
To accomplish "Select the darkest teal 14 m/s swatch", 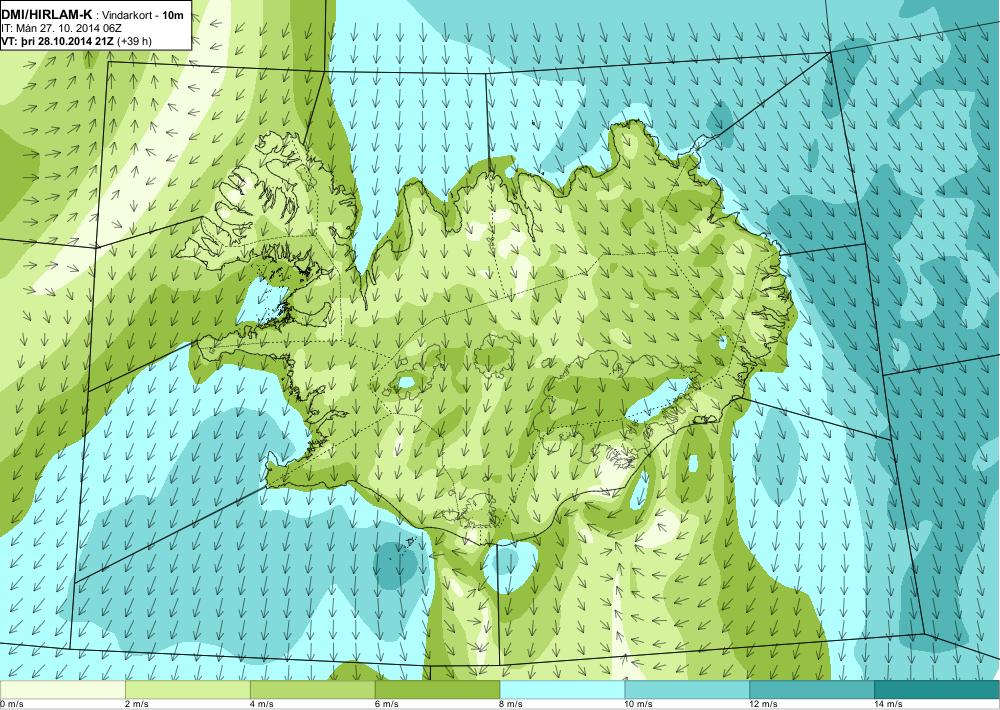I will click(937, 690).
